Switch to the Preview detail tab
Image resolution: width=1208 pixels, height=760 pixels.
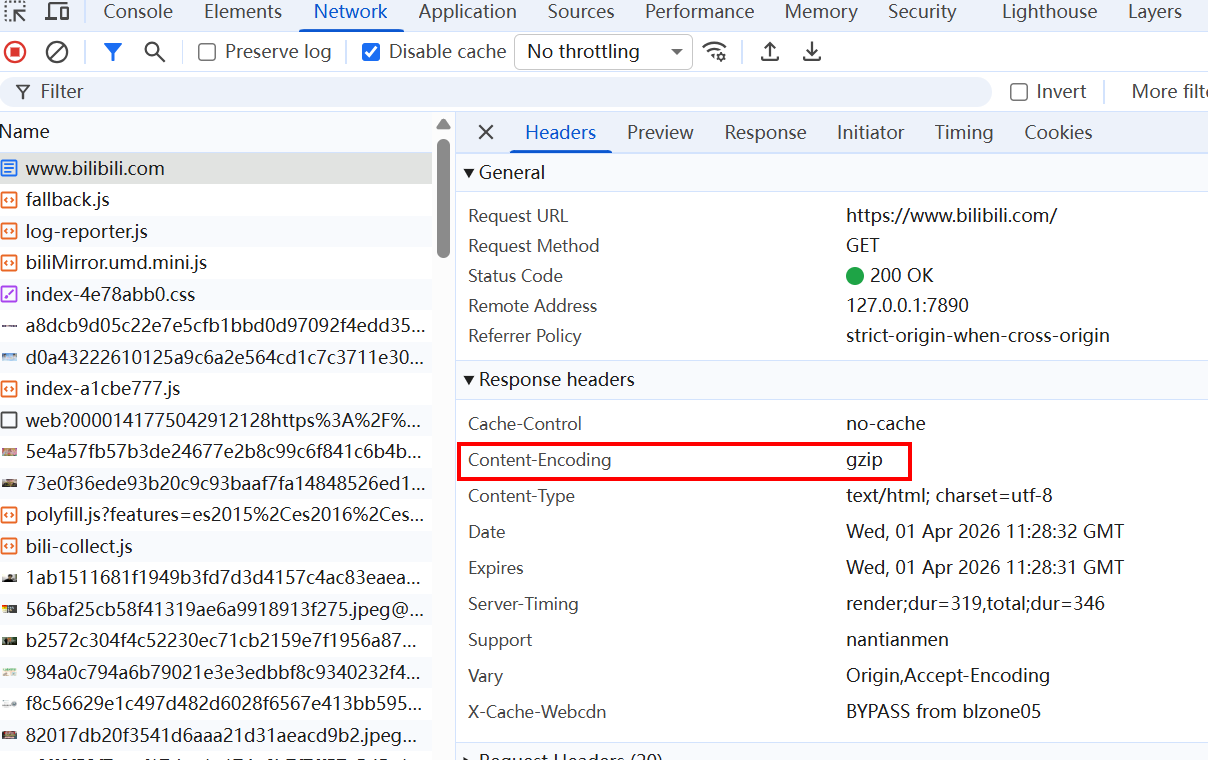point(660,132)
